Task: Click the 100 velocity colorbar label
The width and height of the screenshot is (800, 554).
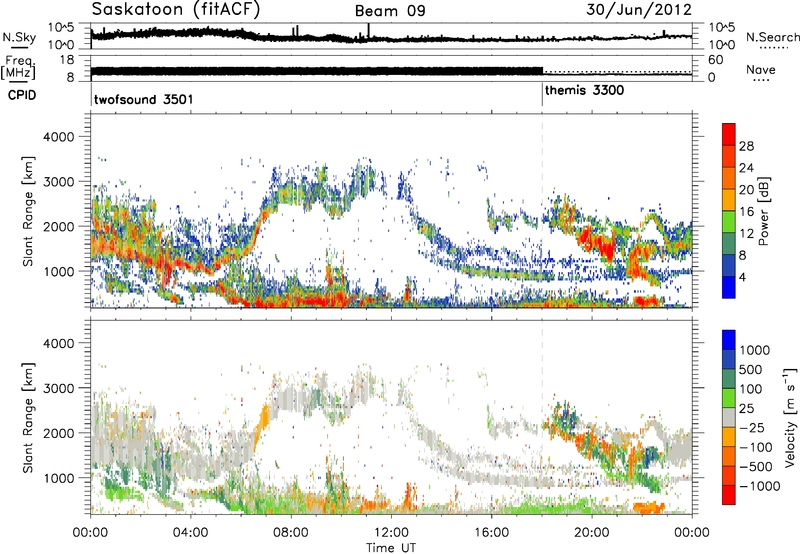Action: 751,389
